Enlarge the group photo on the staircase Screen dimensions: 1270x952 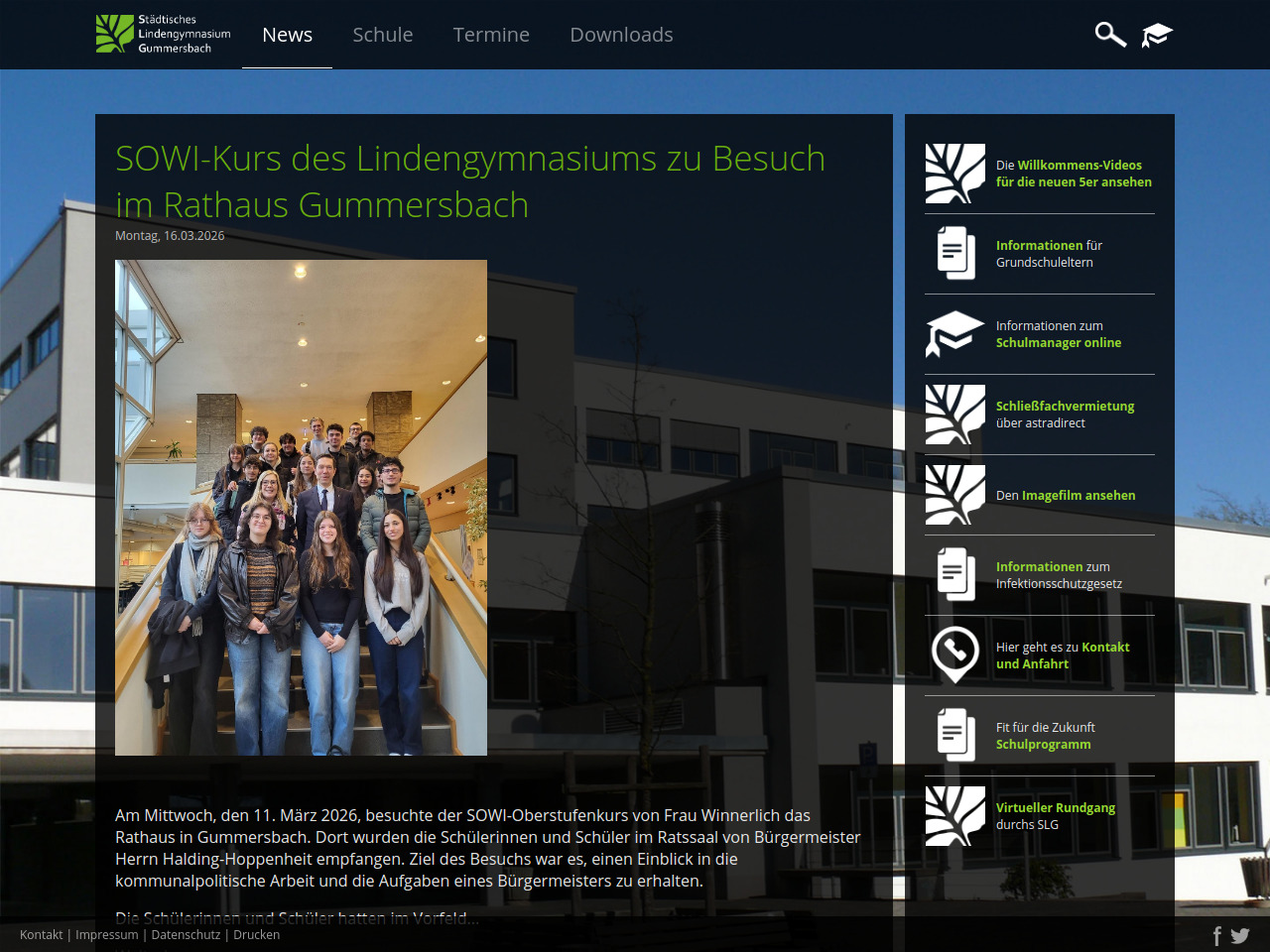pos(301,507)
